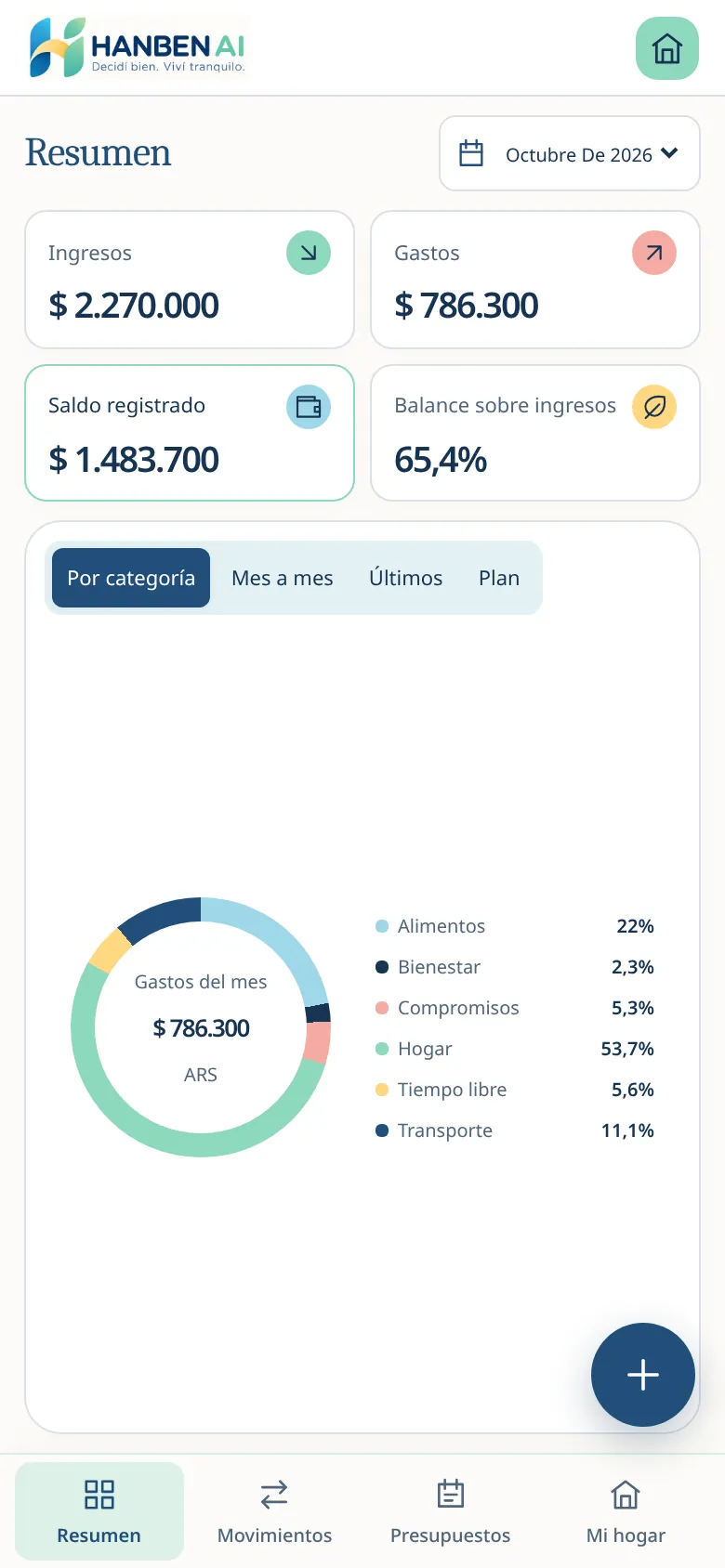Open the Mi hogar tab label
Image resolution: width=725 pixels, height=1568 pixels.
click(x=626, y=1535)
